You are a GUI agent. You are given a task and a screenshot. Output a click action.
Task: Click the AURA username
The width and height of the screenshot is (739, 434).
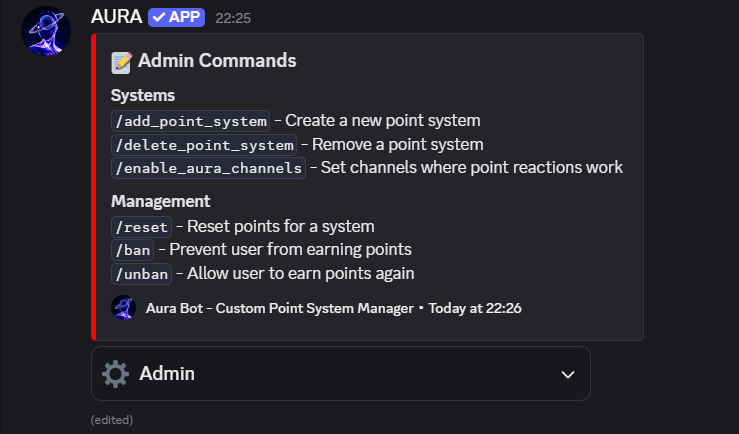pyautogui.click(x=116, y=17)
